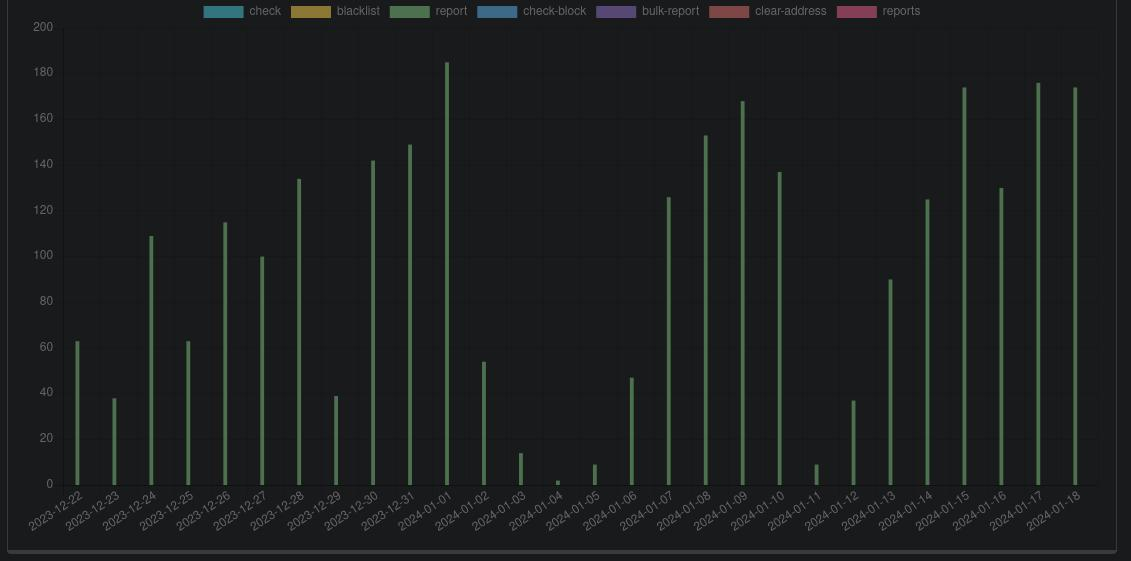The width and height of the screenshot is (1131, 561).
Task: Select the tallest bar for 2024-01-01
Action: (x=447, y=273)
